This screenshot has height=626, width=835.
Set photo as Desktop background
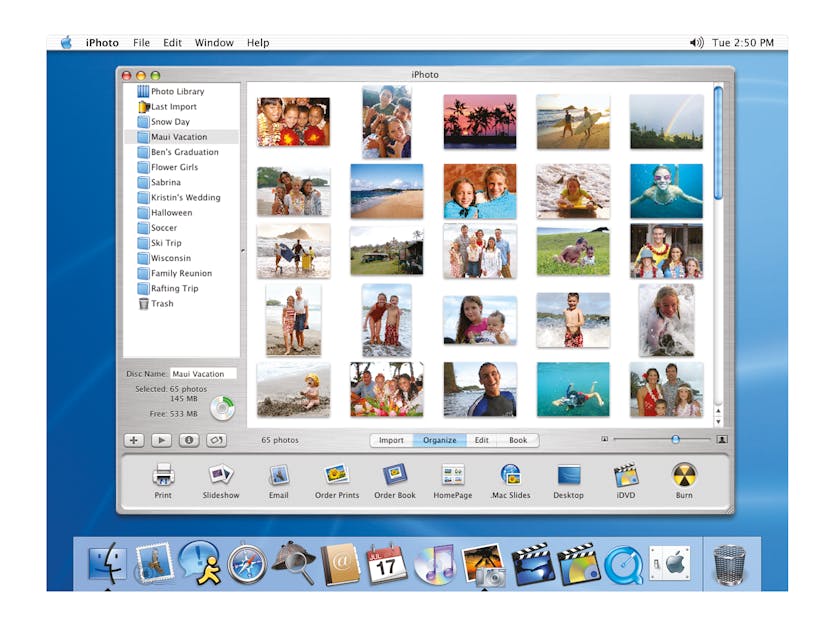coord(568,475)
